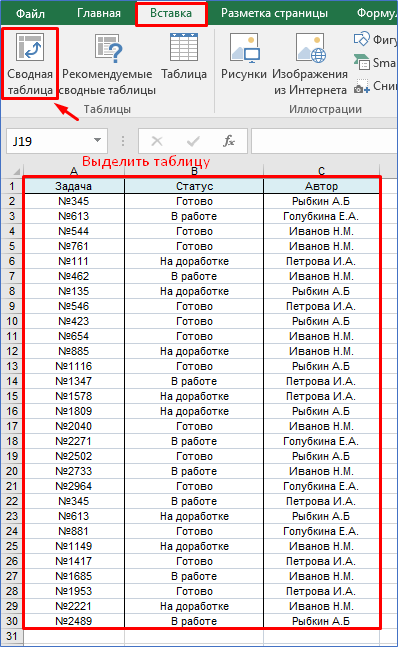
Task: Insert Рисунки from the ribbon
Action: click(244, 58)
